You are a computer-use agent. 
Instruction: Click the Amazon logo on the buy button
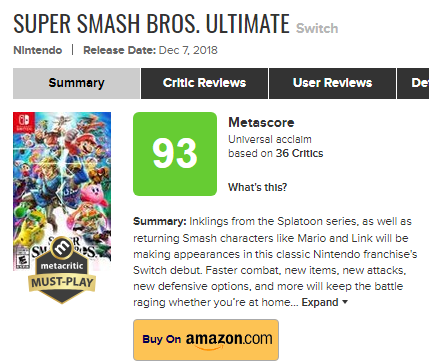(x=229, y=340)
